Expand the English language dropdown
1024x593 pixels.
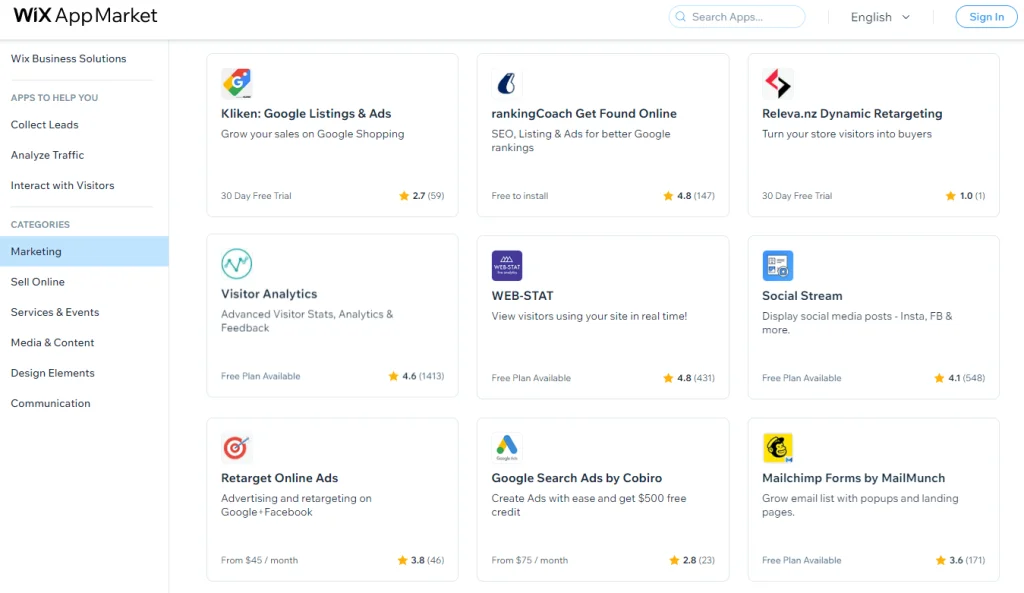click(x=880, y=17)
